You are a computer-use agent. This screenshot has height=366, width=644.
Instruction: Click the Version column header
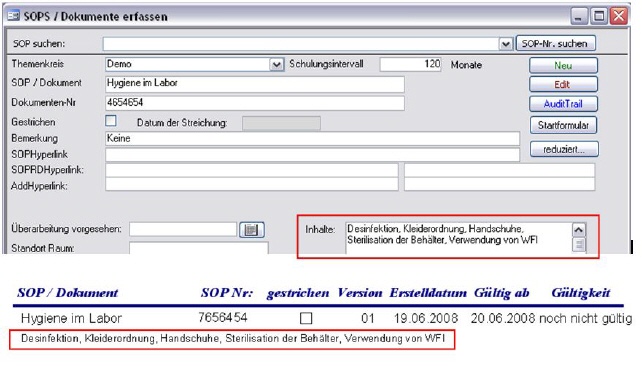click(360, 293)
